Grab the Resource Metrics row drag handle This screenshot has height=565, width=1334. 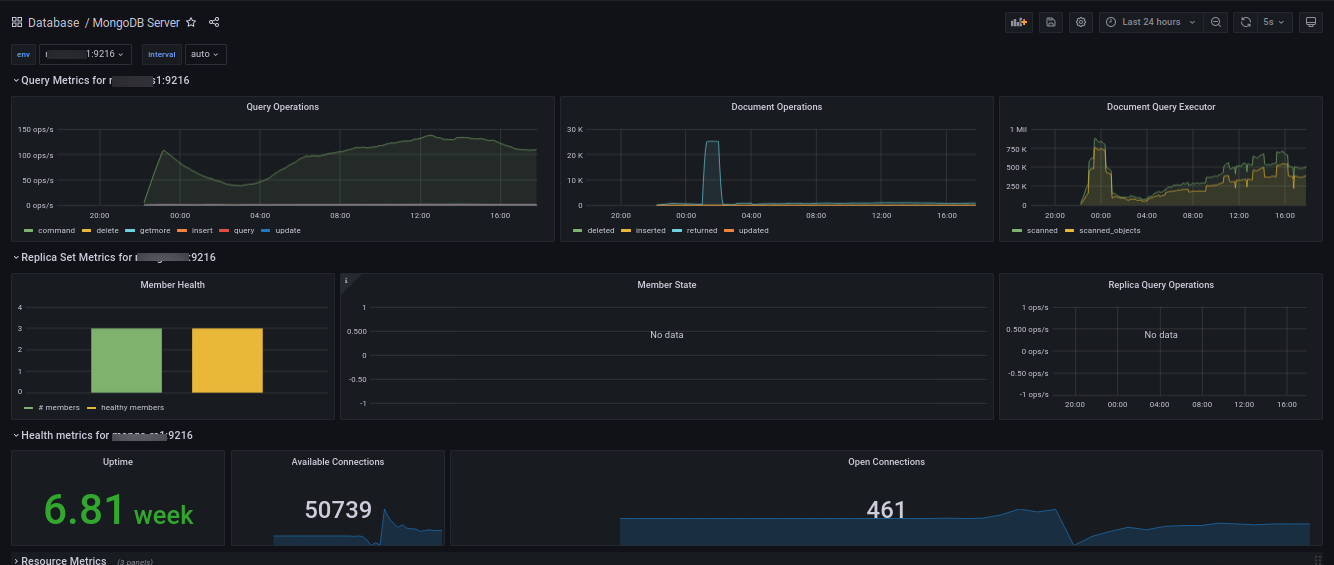[x=1317, y=560]
